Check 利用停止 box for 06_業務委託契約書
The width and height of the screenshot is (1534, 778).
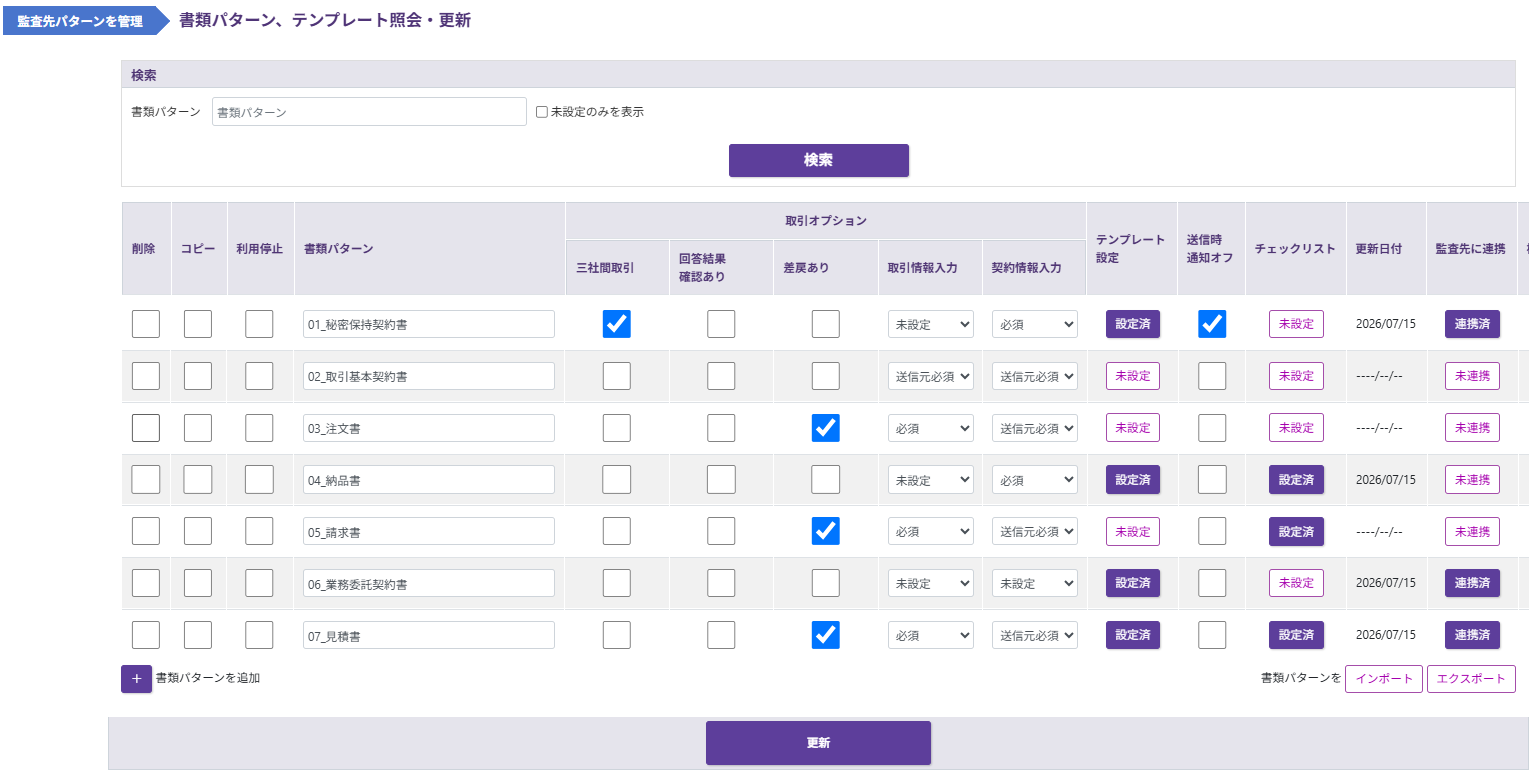[259, 583]
